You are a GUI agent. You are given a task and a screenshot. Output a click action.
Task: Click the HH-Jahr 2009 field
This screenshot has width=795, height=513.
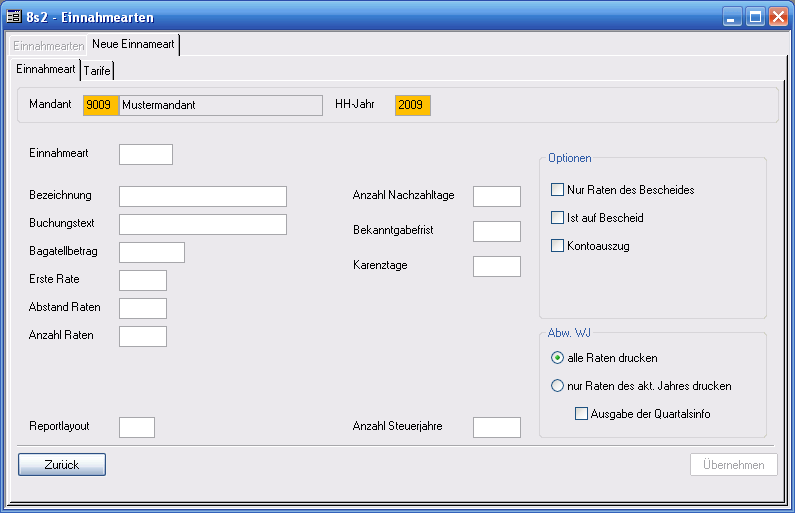[x=413, y=105]
